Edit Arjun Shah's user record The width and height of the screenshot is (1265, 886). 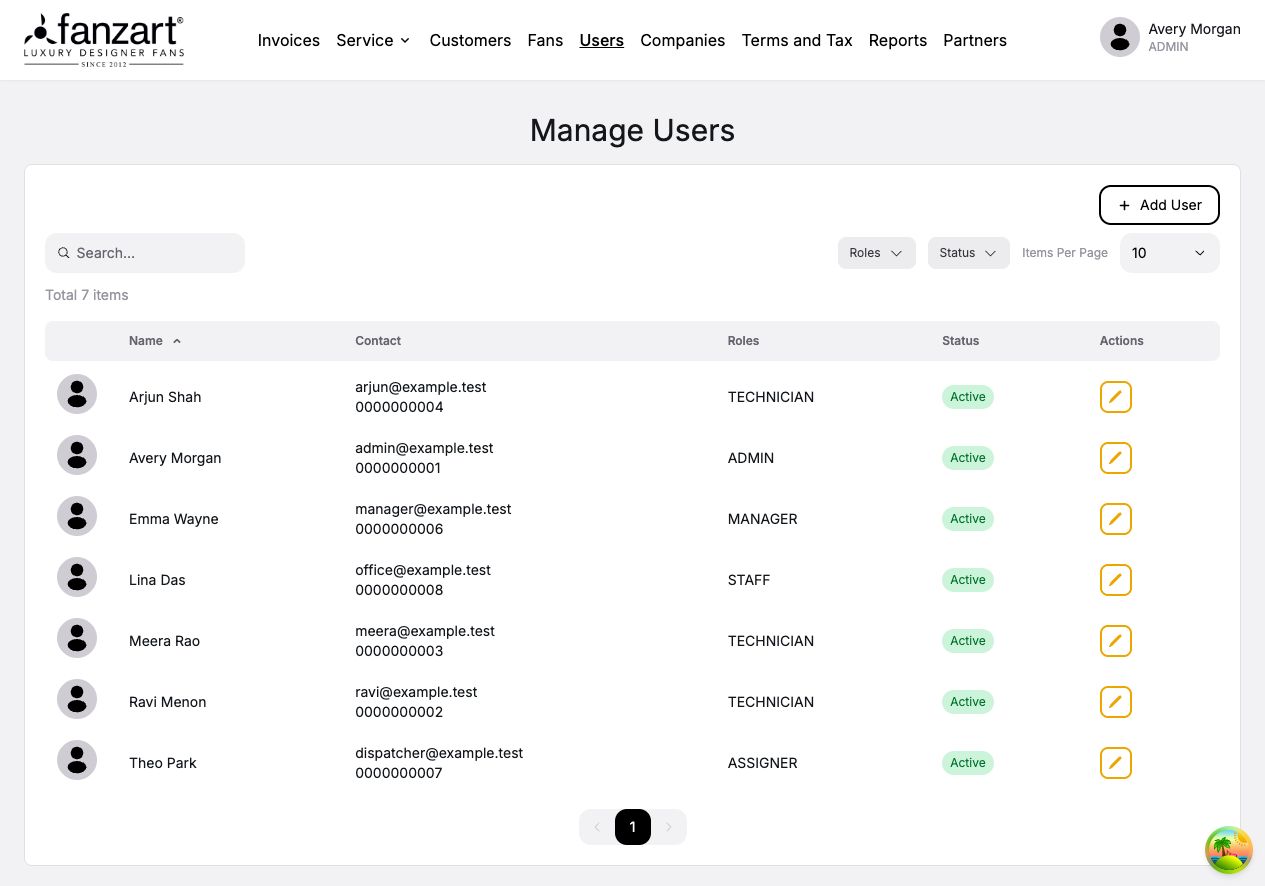coord(1116,397)
